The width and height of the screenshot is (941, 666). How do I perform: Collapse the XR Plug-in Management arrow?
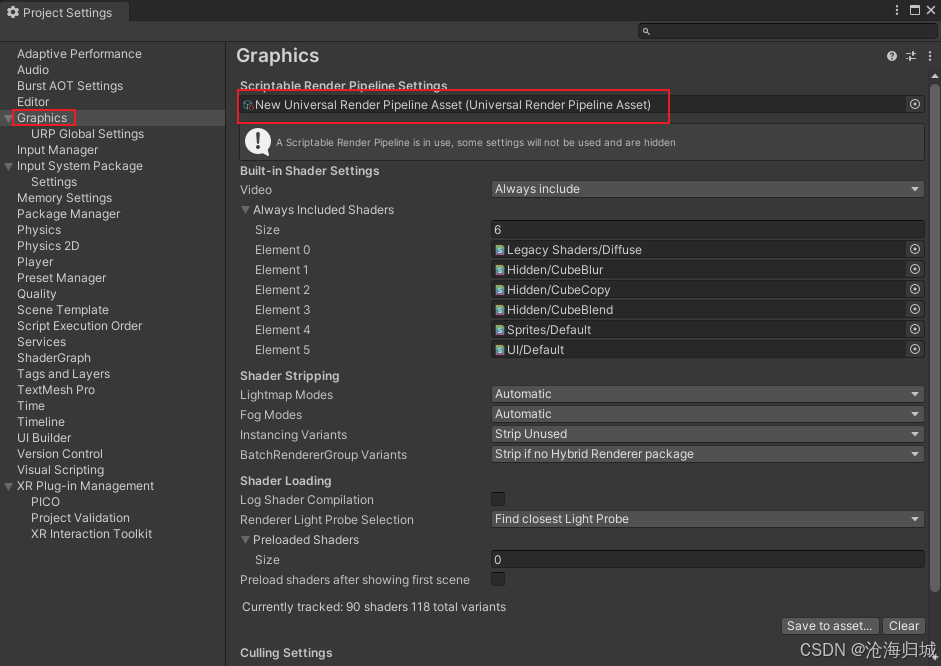[x=8, y=486]
